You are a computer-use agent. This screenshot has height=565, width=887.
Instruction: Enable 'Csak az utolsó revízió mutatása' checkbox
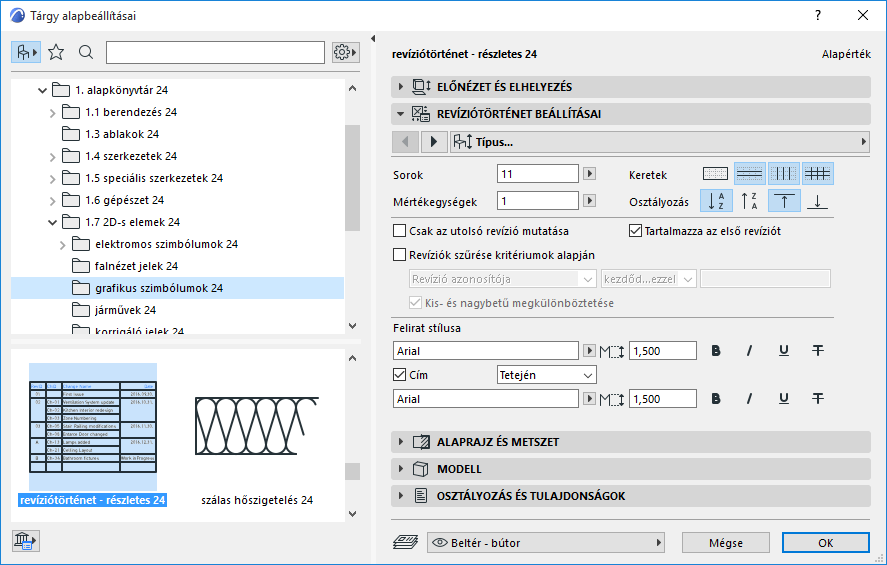tap(400, 231)
